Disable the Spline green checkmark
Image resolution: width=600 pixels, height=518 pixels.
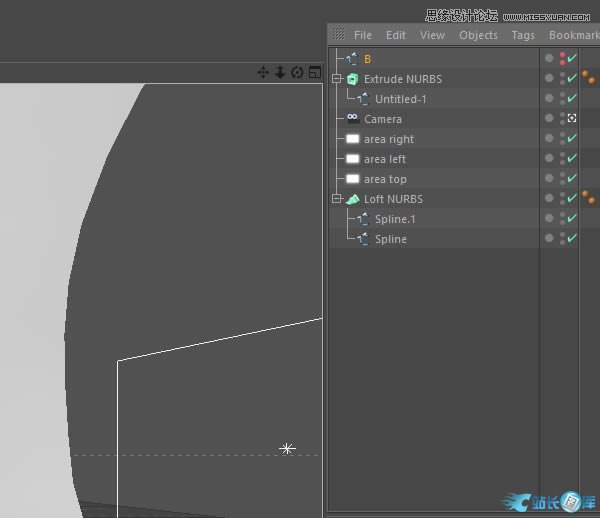point(572,238)
